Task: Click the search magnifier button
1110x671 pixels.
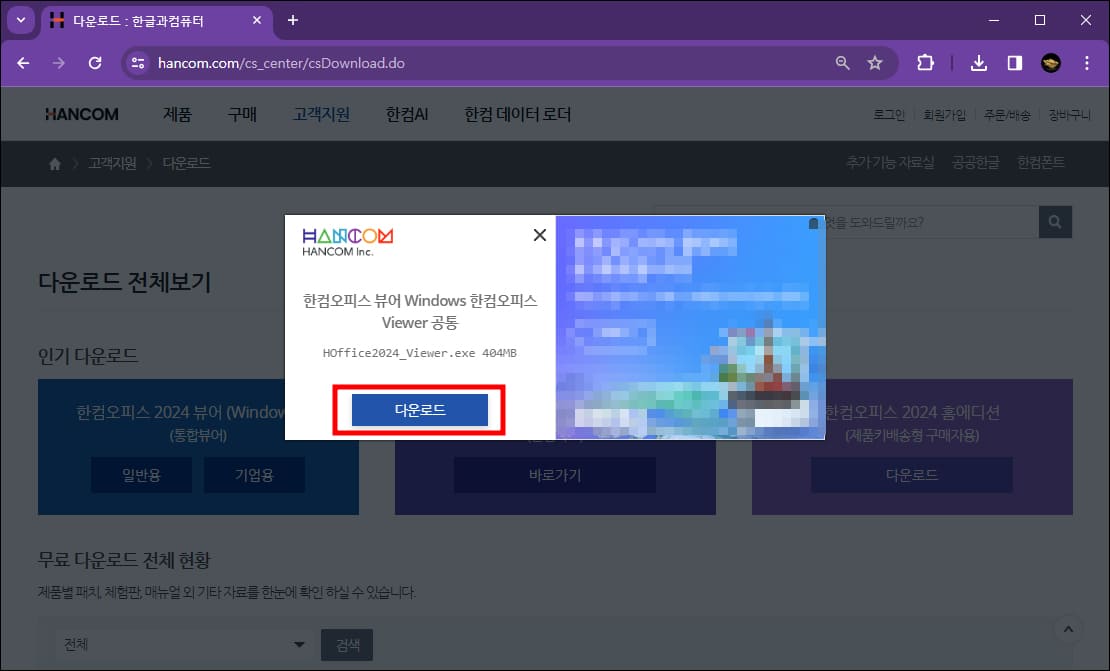Action: [x=1055, y=221]
